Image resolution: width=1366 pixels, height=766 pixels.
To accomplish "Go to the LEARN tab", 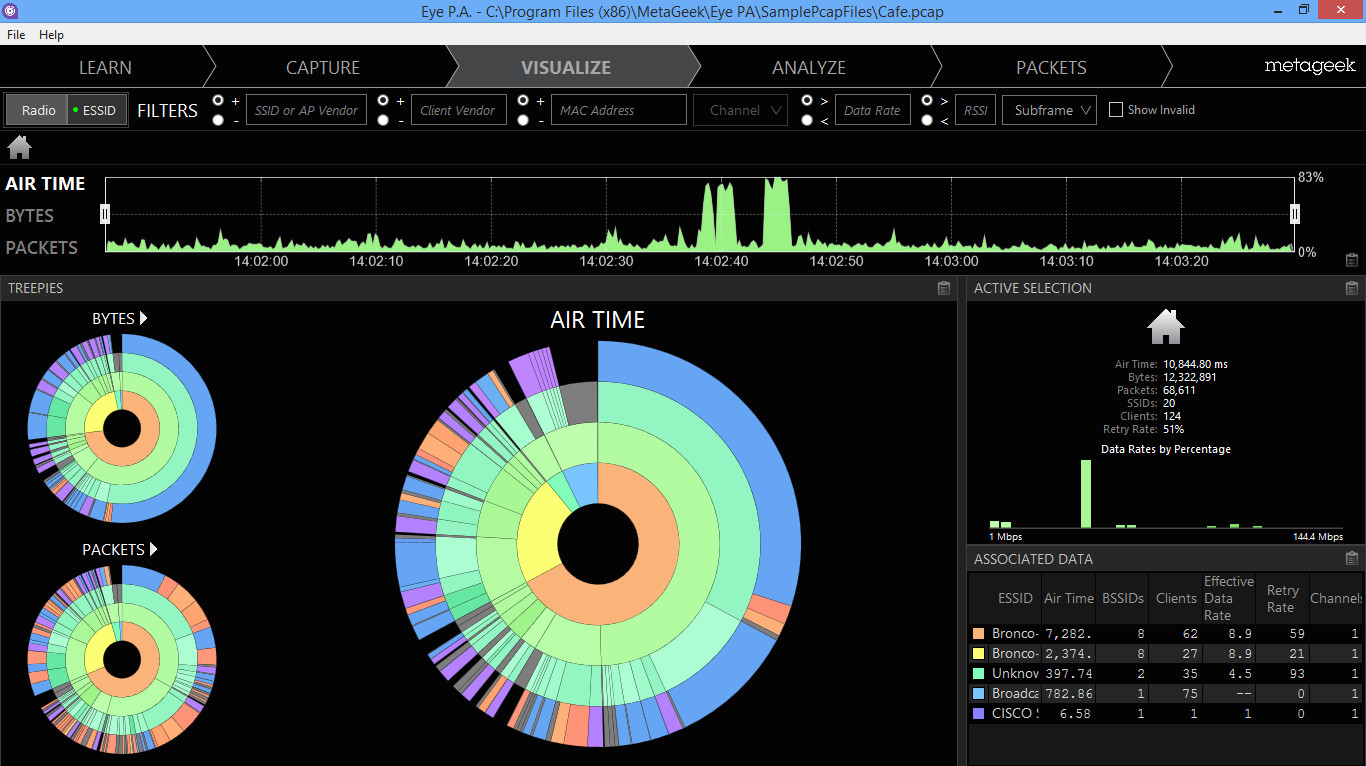I will click(105, 67).
